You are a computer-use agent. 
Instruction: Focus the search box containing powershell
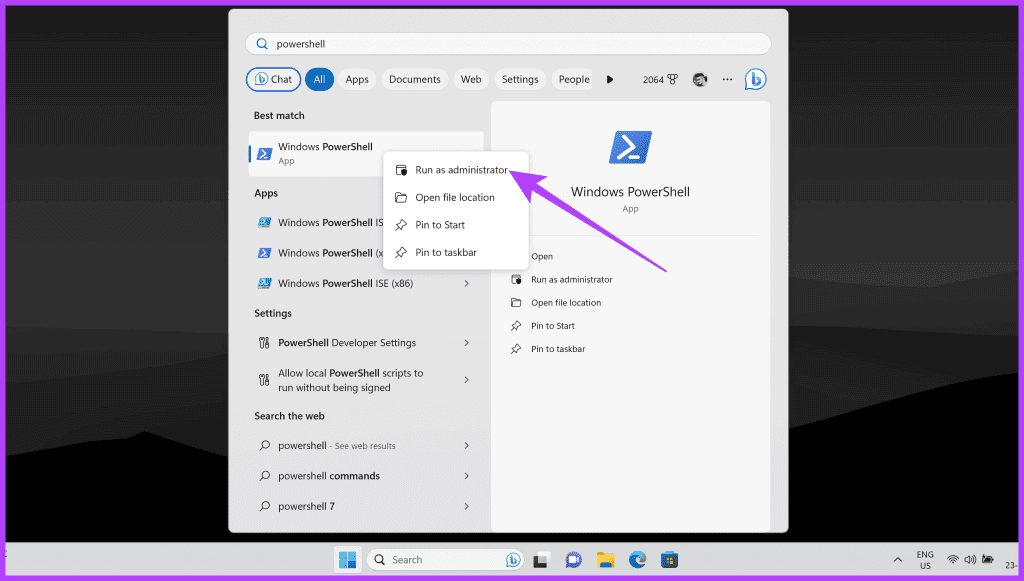point(508,44)
